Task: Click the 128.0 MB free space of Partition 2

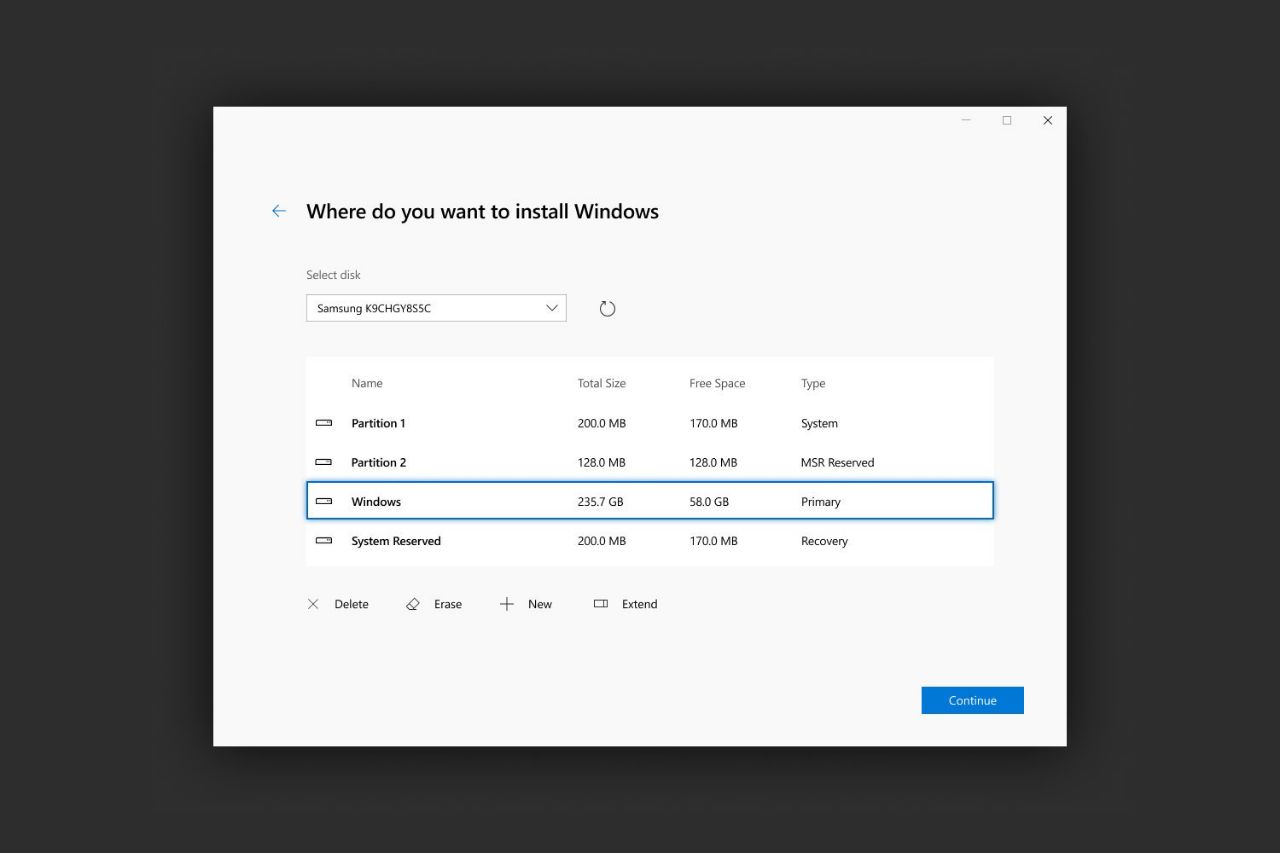Action: click(713, 462)
